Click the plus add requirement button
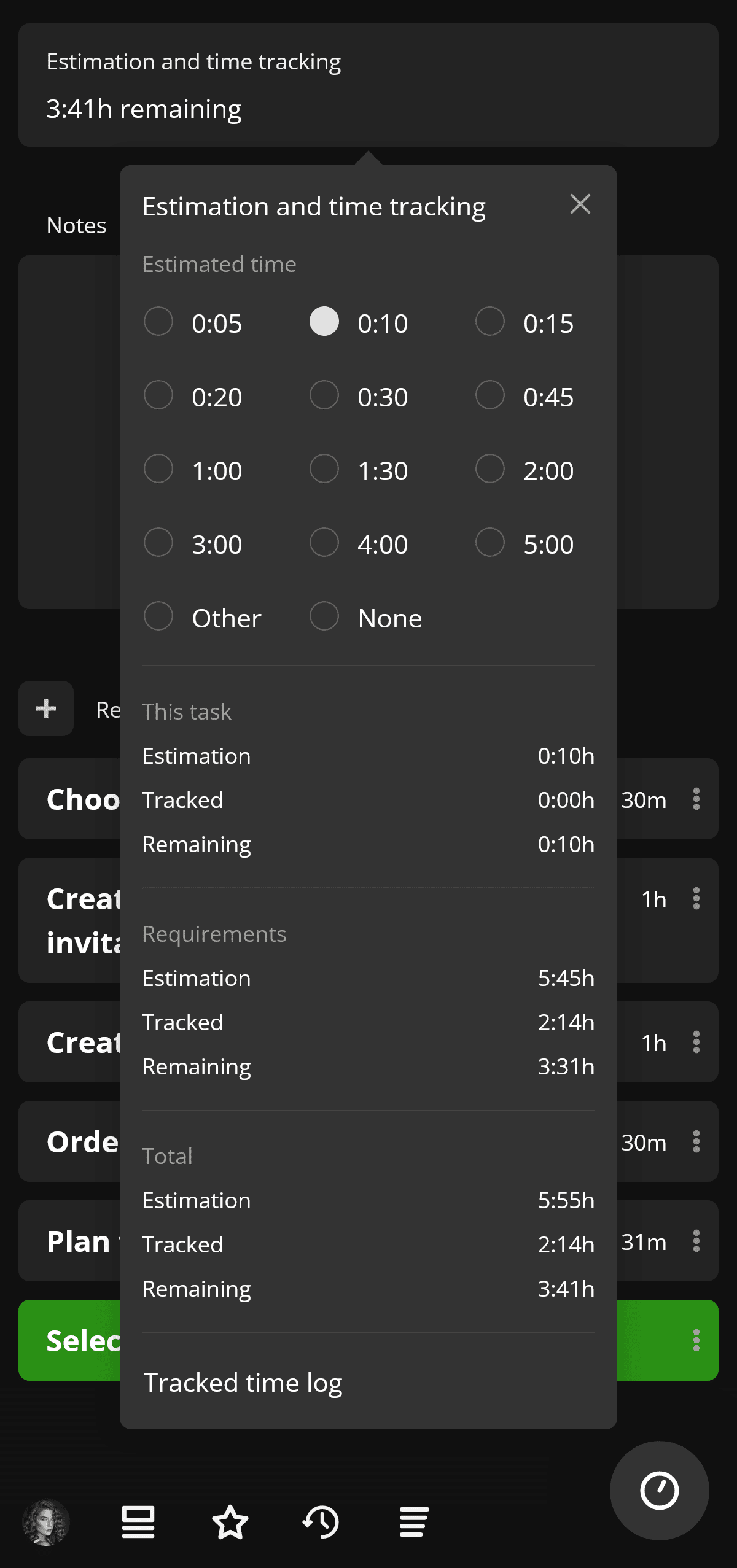 pos(46,708)
